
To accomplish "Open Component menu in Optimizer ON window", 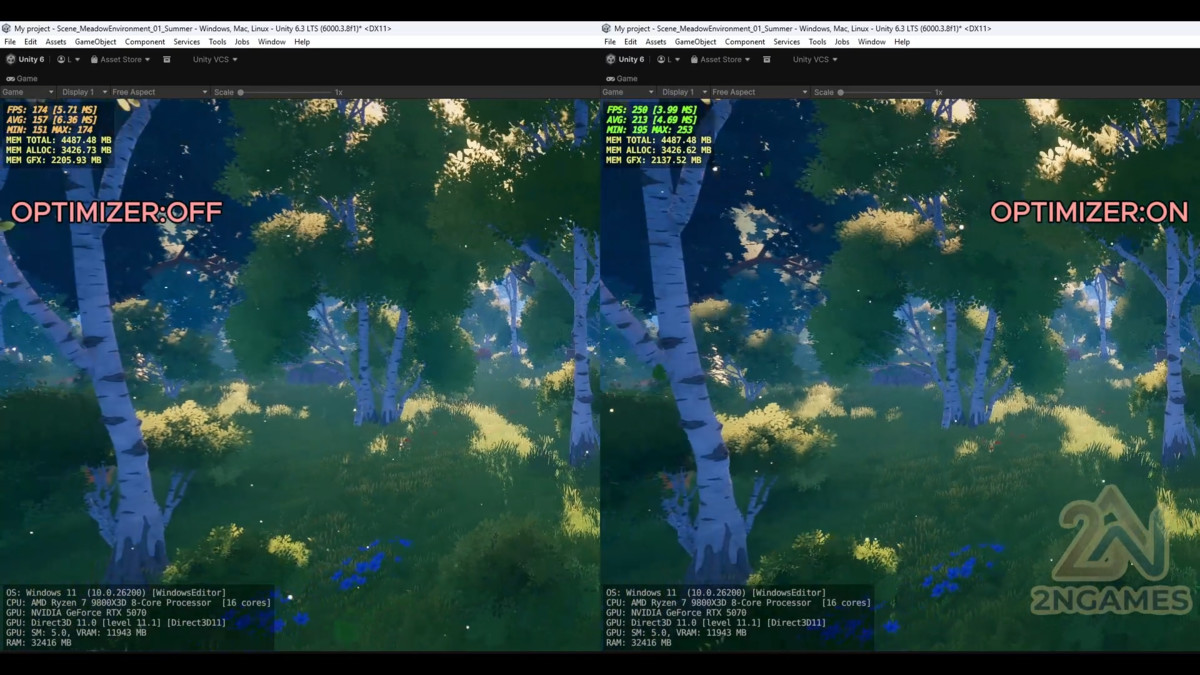I will click(745, 42).
